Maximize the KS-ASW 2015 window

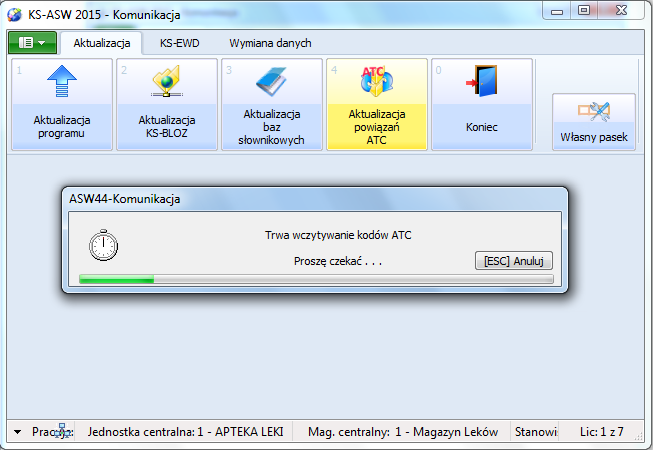[x=584, y=10]
